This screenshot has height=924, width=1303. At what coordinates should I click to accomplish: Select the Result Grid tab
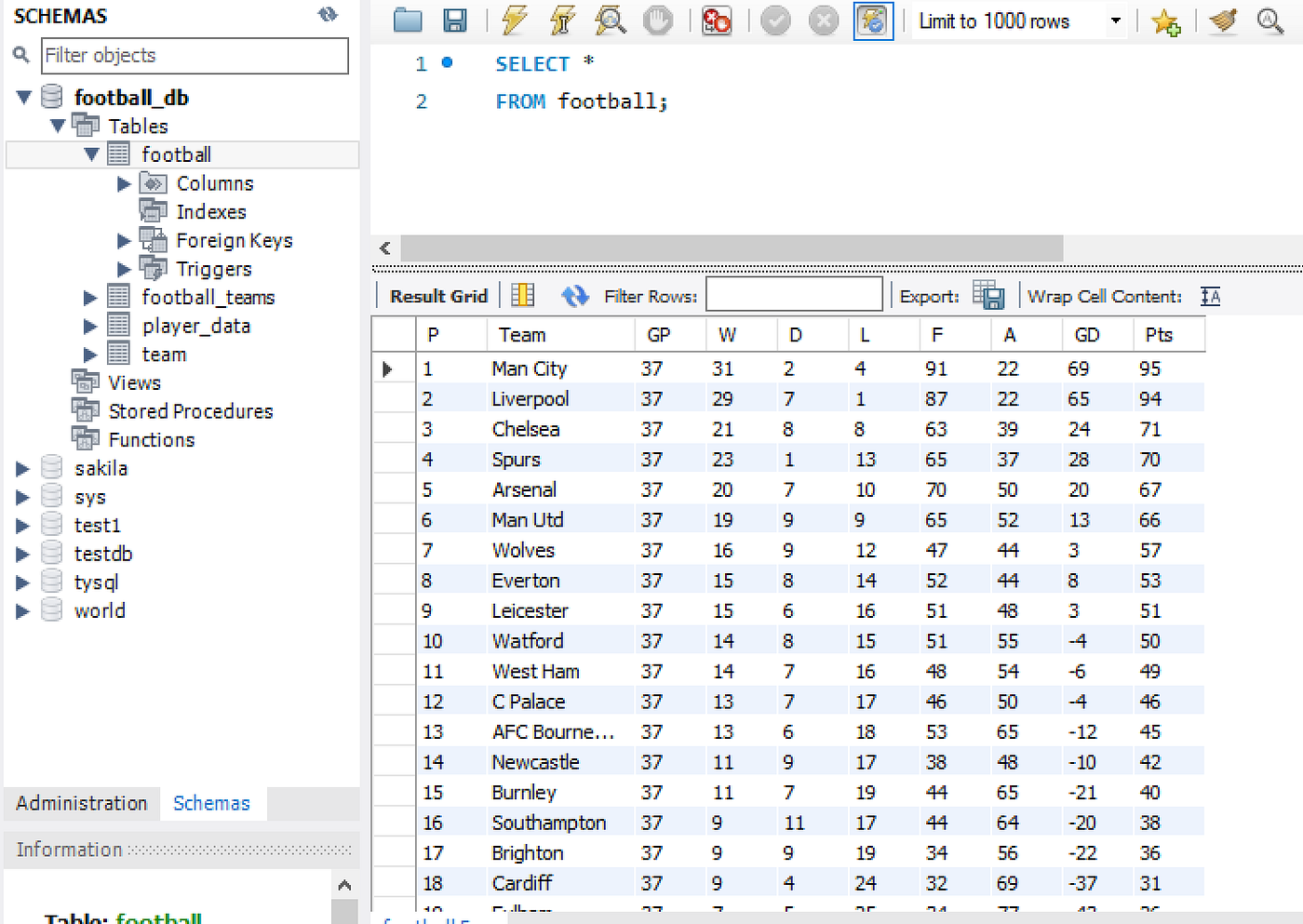point(437,295)
